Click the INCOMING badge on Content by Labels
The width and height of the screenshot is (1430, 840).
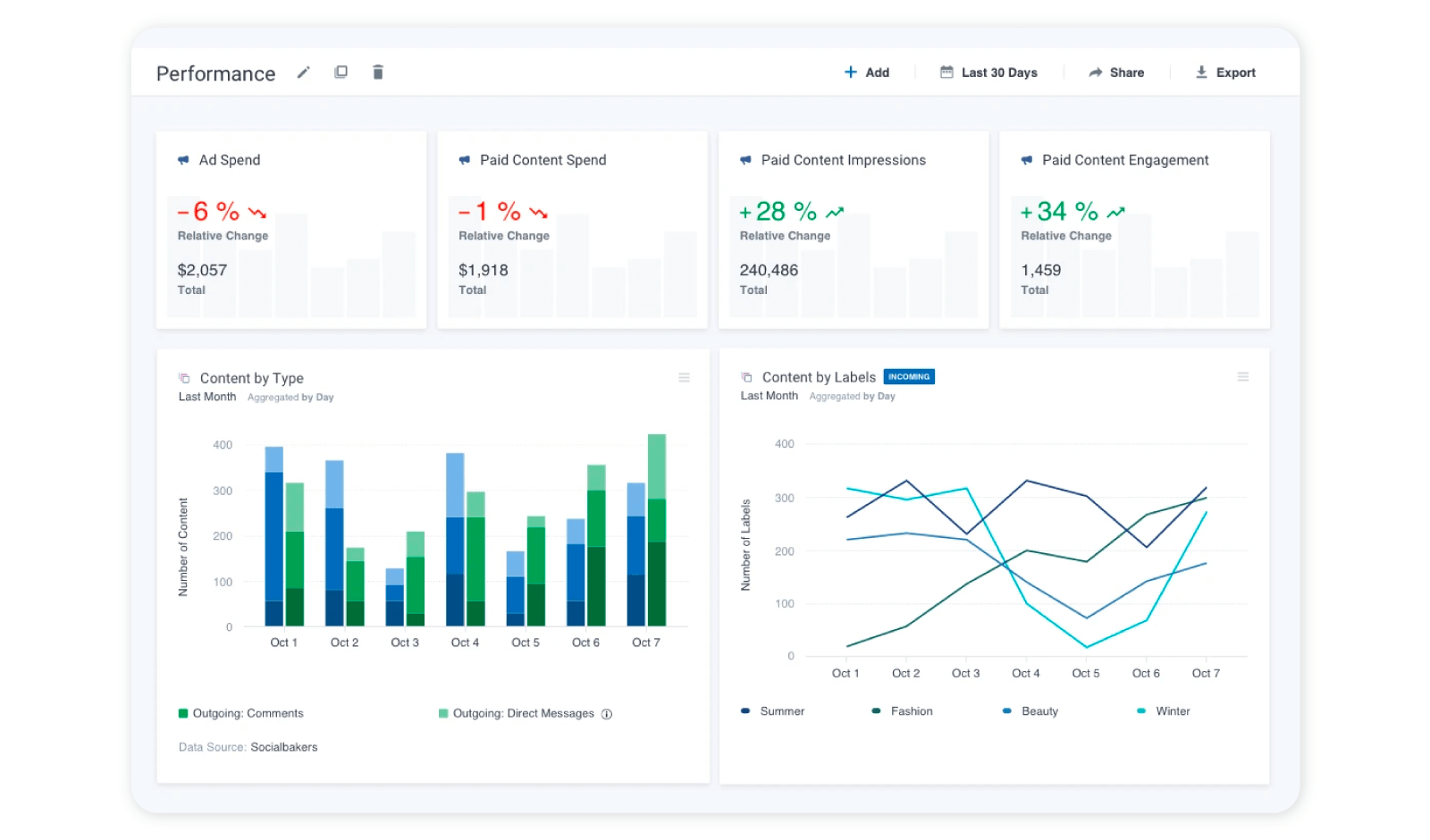click(909, 376)
